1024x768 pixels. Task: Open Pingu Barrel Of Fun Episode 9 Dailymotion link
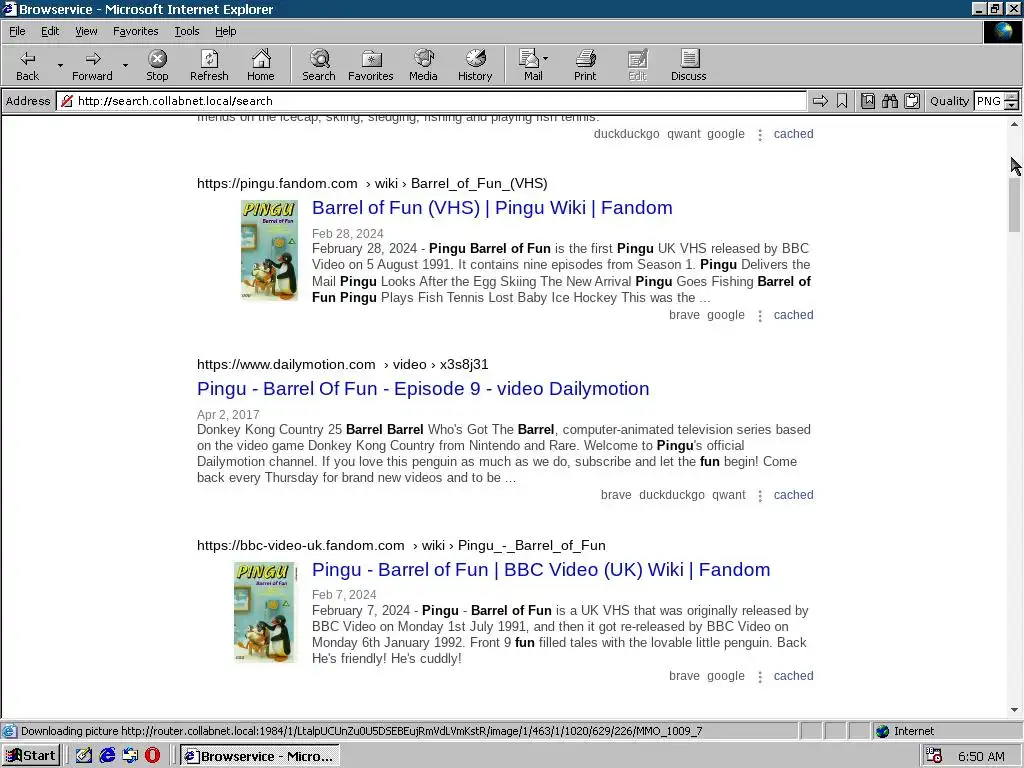pos(423,389)
